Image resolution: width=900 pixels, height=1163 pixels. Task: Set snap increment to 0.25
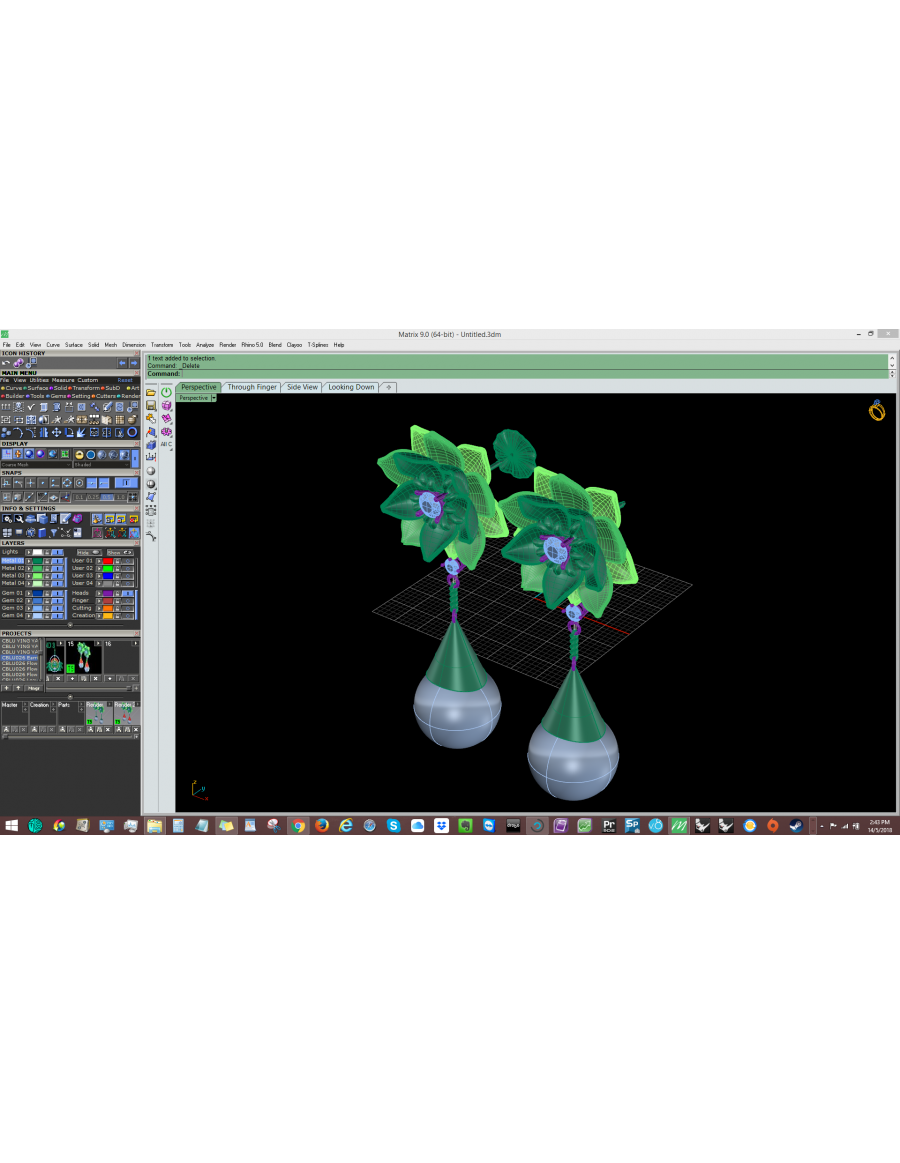pyautogui.click(x=93, y=497)
